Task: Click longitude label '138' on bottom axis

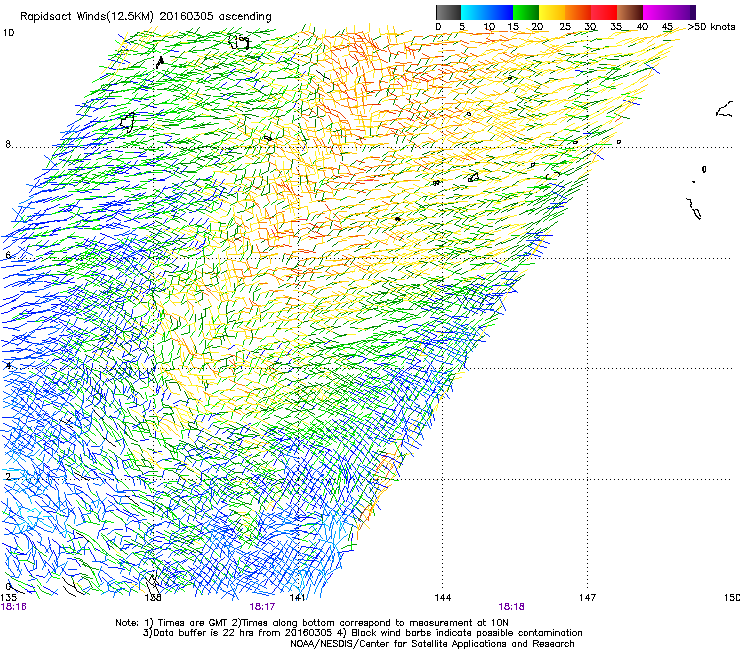Action: [153, 598]
